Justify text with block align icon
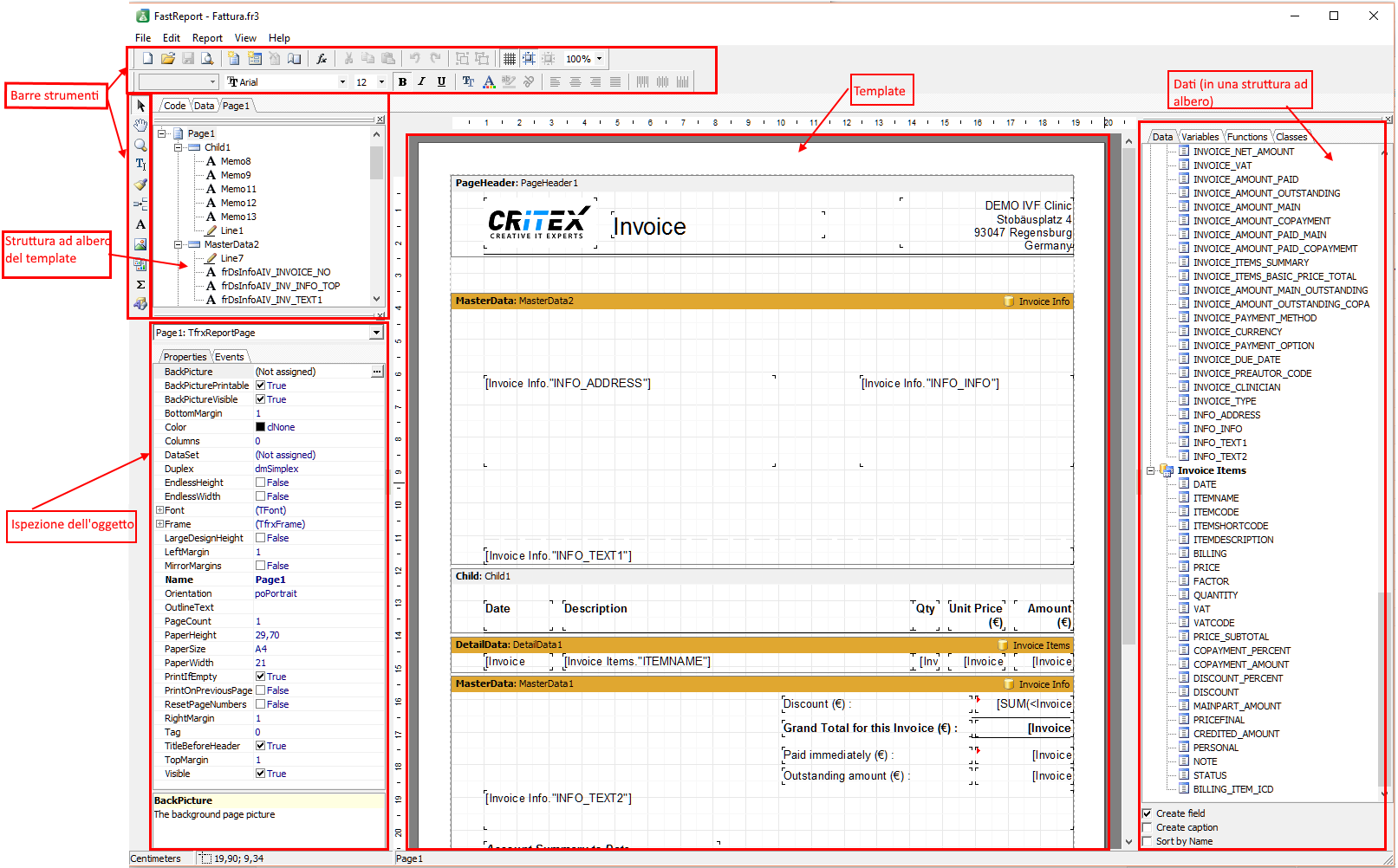Viewport: 1398px width, 868px height. 615,82
